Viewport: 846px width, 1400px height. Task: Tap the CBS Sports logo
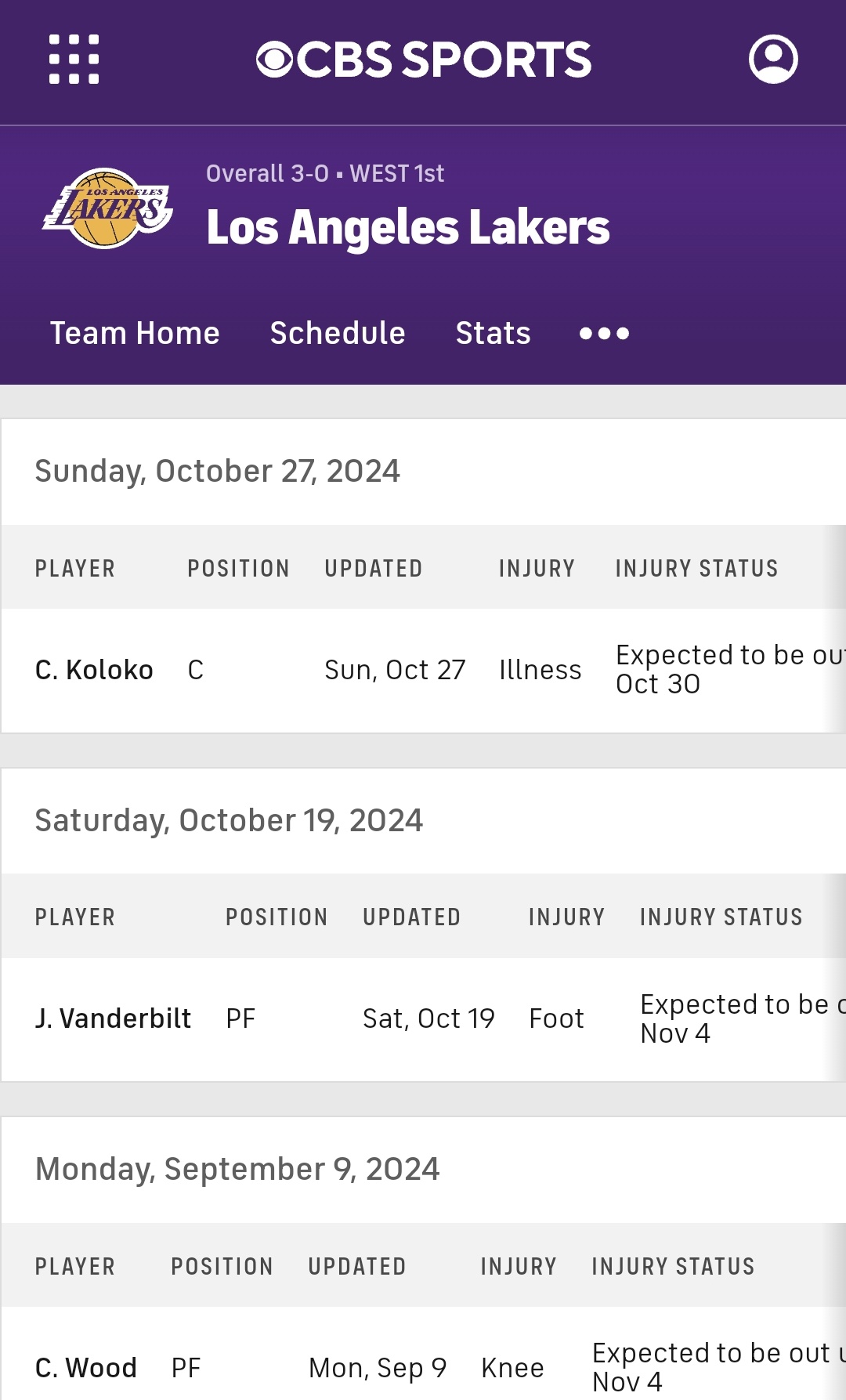pyautogui.click(x=423, y=60)
